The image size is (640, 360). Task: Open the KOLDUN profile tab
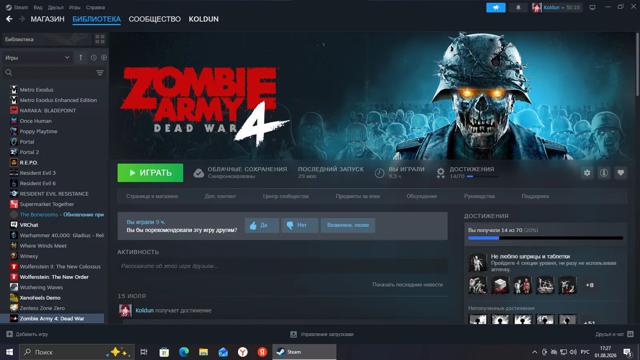click(x=203, y=19)
